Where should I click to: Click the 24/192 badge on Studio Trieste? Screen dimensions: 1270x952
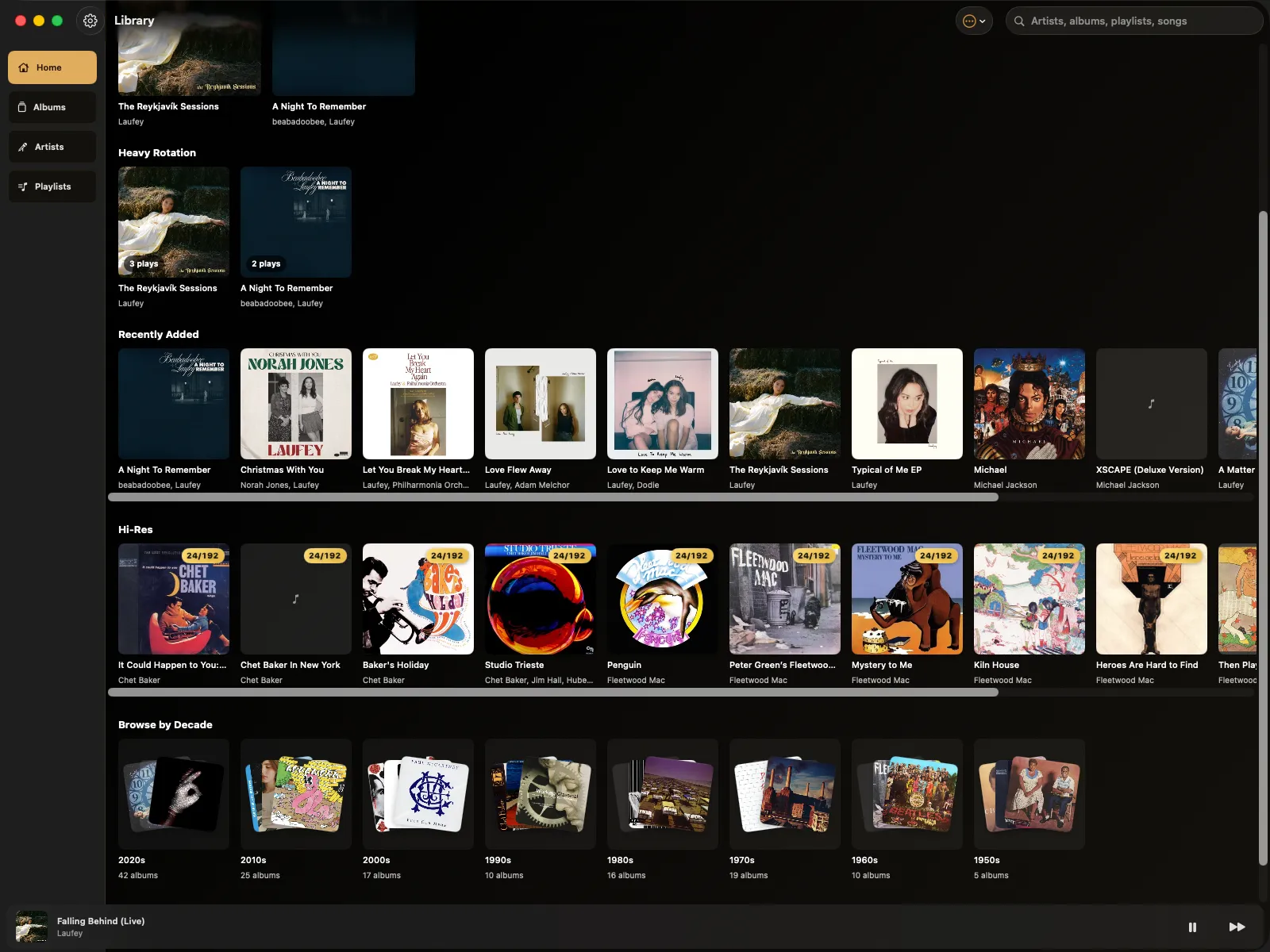569,556
